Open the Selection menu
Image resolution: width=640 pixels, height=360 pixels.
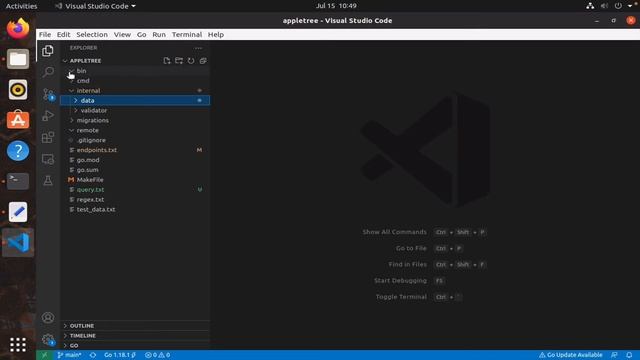pyautogui.click(x=92, y=35)
